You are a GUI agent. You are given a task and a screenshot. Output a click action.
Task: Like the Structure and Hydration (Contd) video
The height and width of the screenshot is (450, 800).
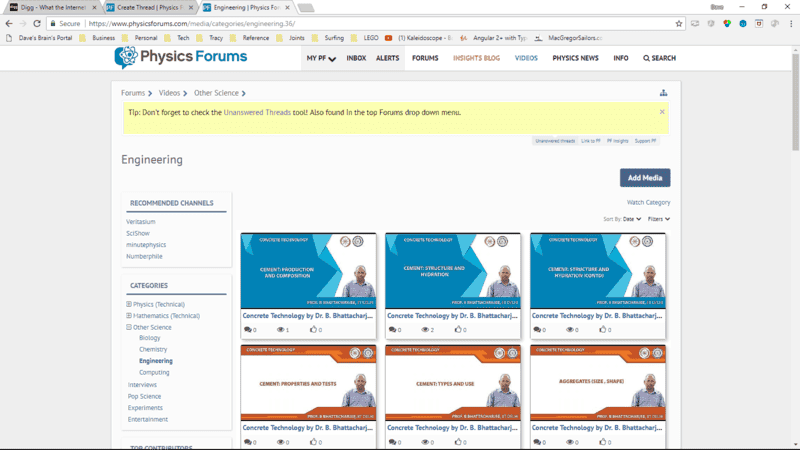[603, 330]
